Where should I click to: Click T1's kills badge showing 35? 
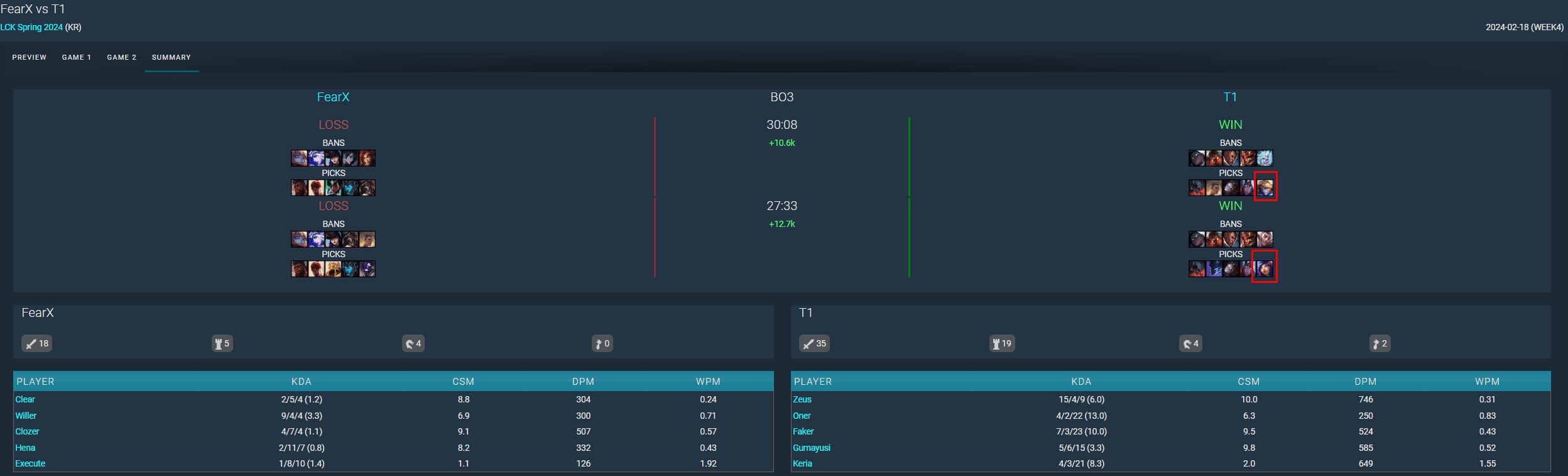(x=815, y=343)
